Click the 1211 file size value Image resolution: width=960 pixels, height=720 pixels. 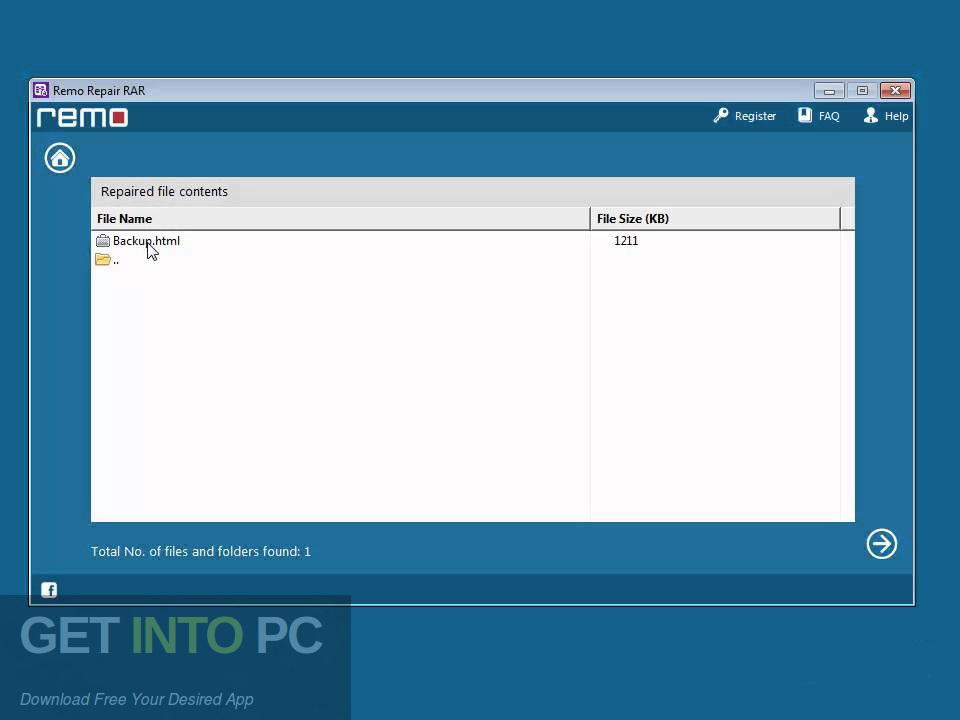[x=626, y=241]
